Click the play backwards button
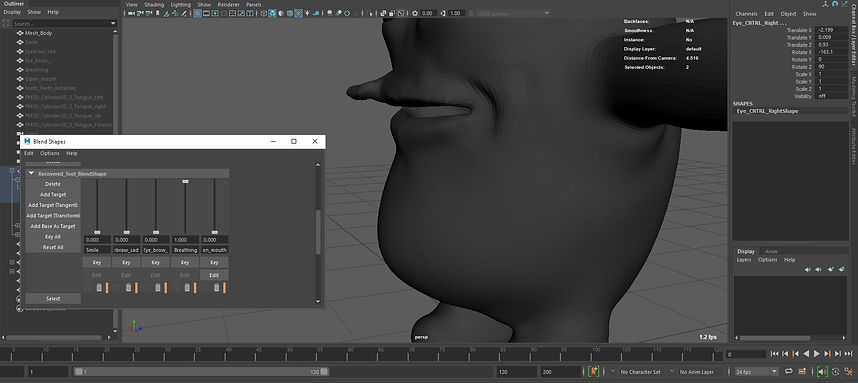 pos(805,354)
